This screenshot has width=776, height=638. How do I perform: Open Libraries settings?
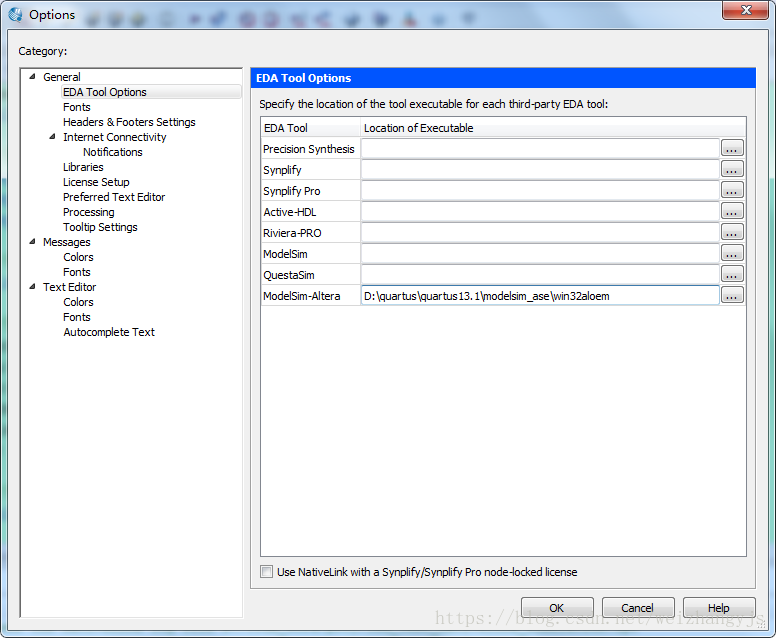(83, 167)
